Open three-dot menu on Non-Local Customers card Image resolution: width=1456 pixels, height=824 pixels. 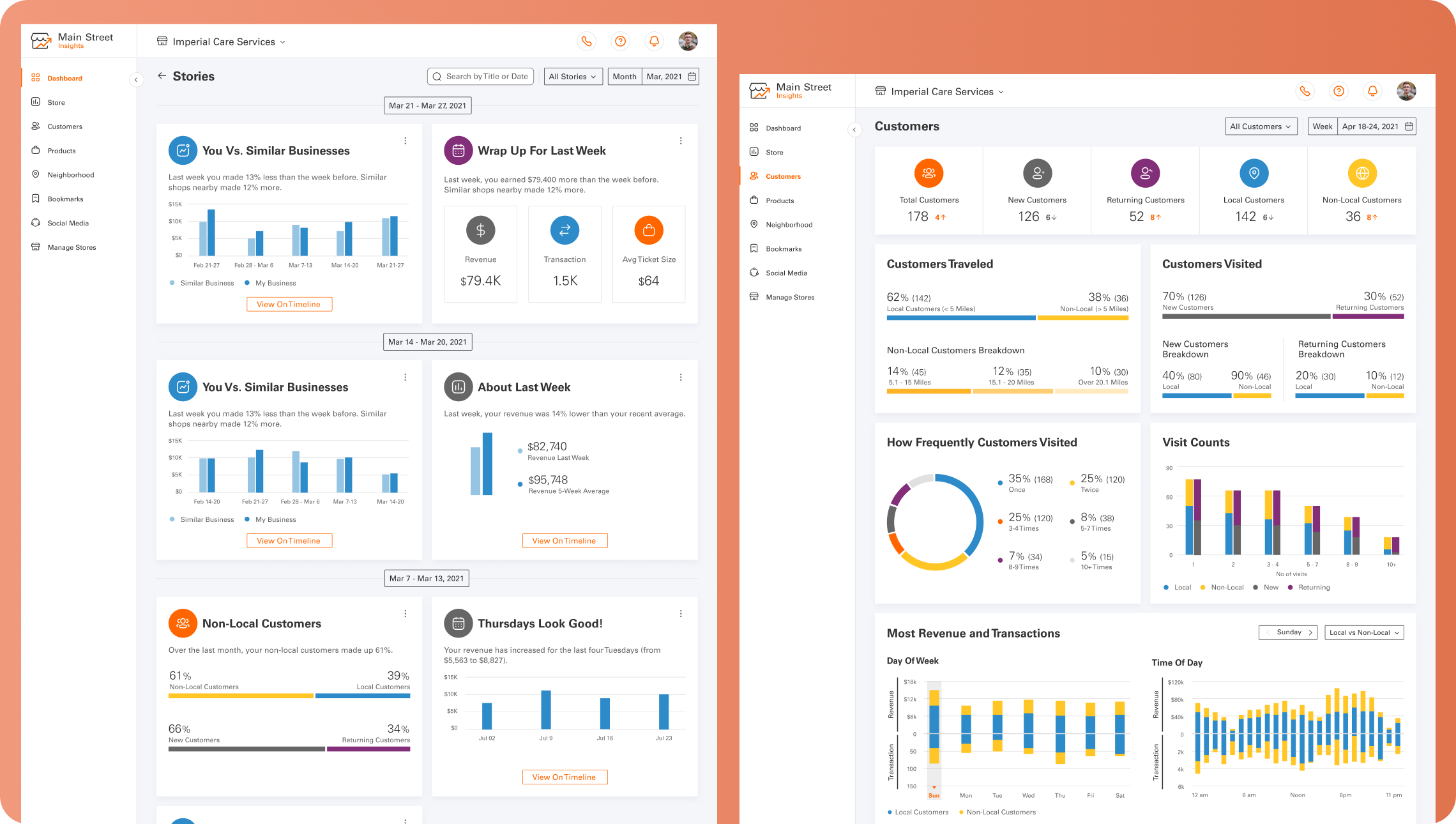pos(405,614)
